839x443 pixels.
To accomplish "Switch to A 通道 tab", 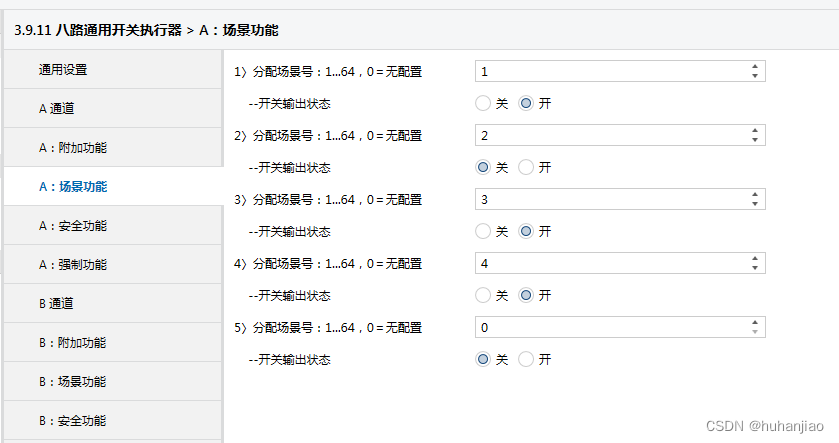I will pos(112,108).
